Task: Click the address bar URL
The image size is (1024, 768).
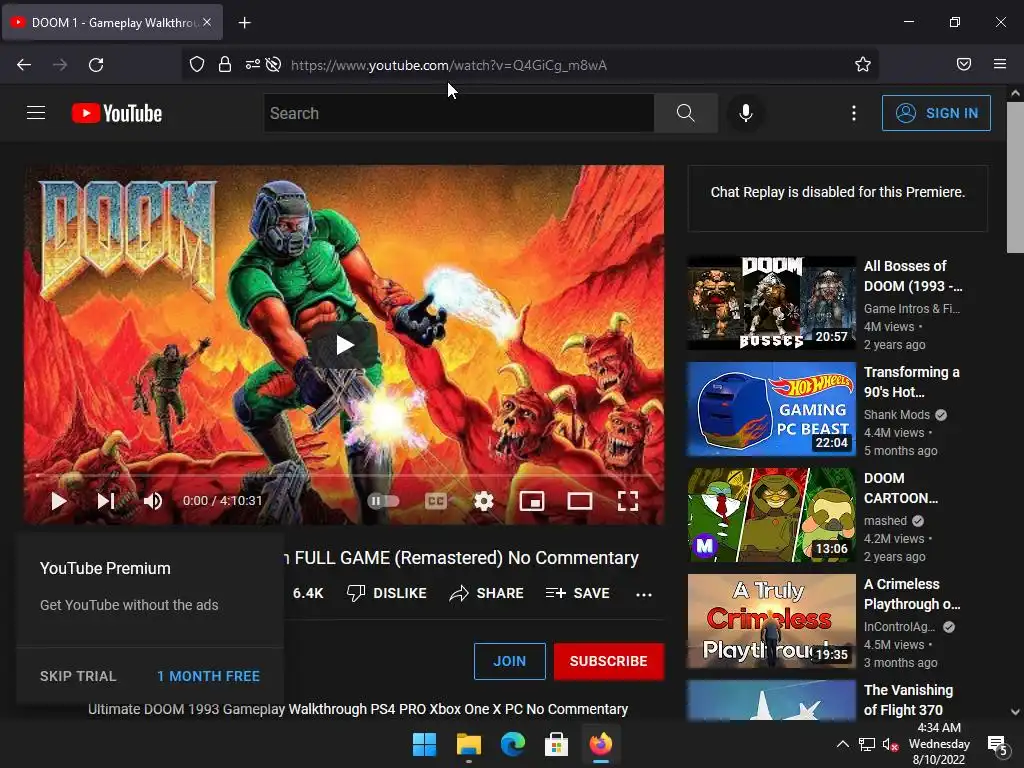Action: (x=449, y=65)
